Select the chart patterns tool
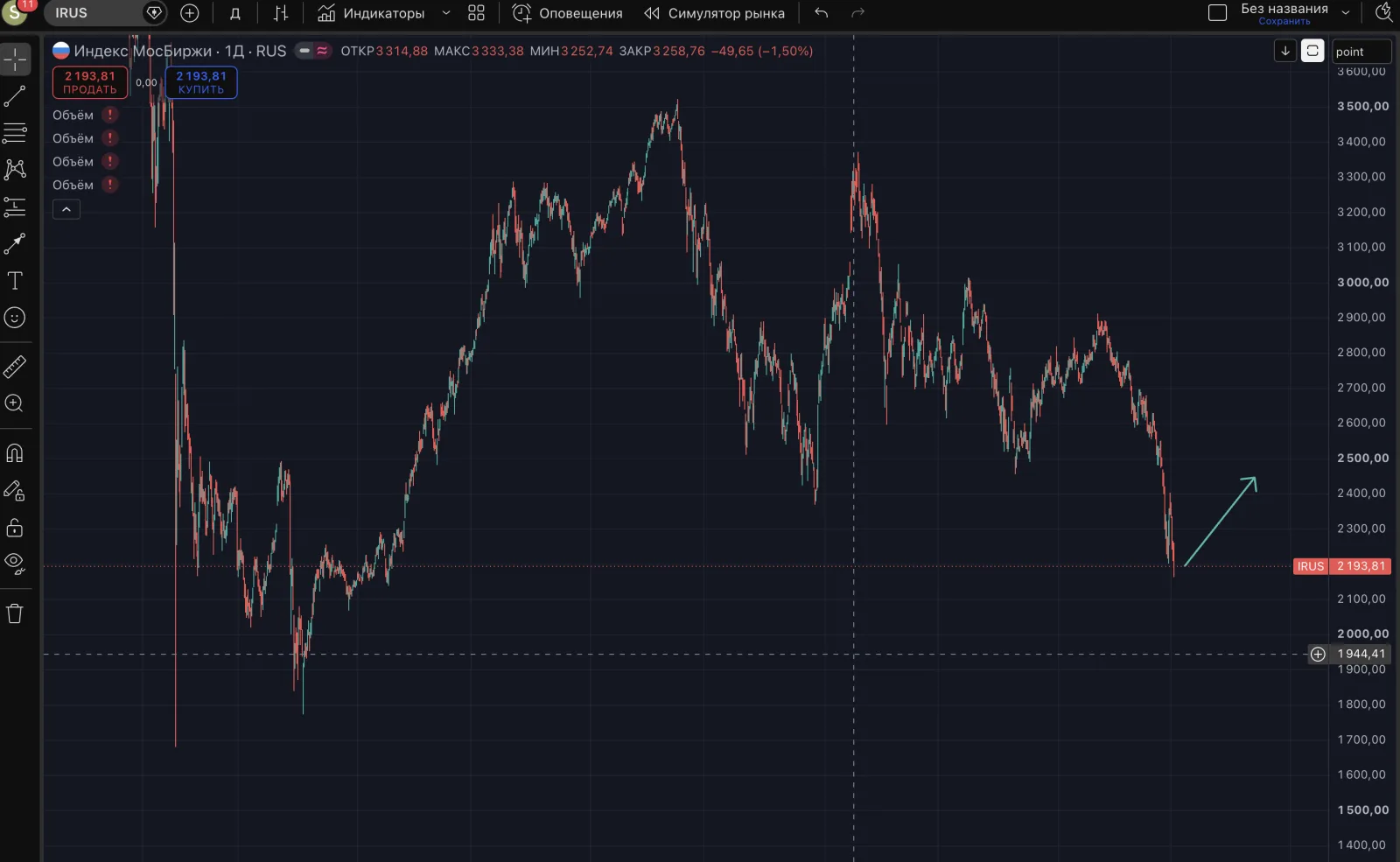This screenshot has height=862, width=1400. (x=15, y=170)
